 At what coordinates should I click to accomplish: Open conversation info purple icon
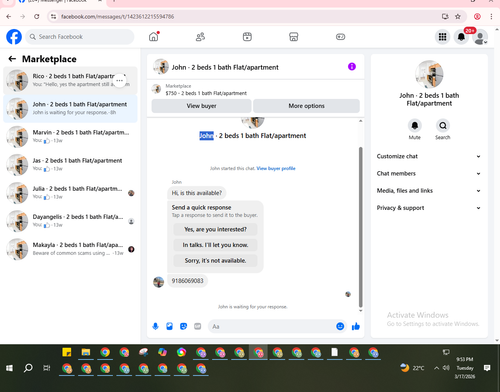point(352,67)
